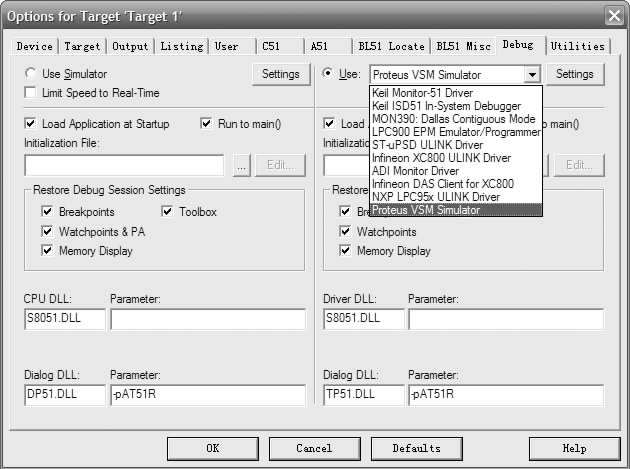Open simulator Settings button
This screenshot has height=469, width=630.
(x=281, y=74)
